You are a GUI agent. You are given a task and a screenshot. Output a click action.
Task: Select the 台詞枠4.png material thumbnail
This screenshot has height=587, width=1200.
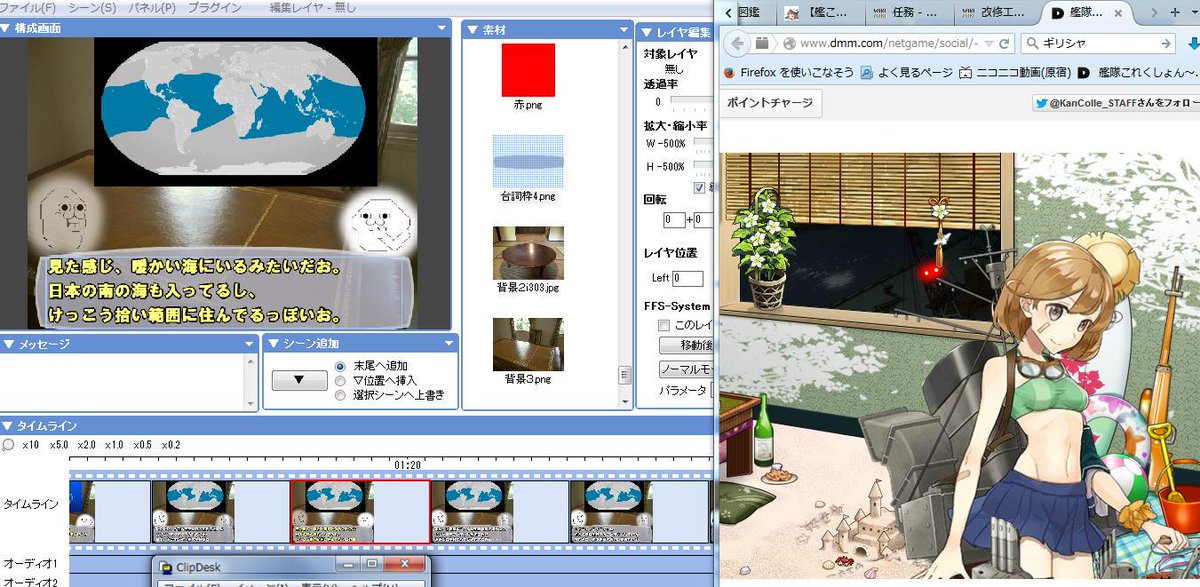pyautogui.click(x=527, y=161)
